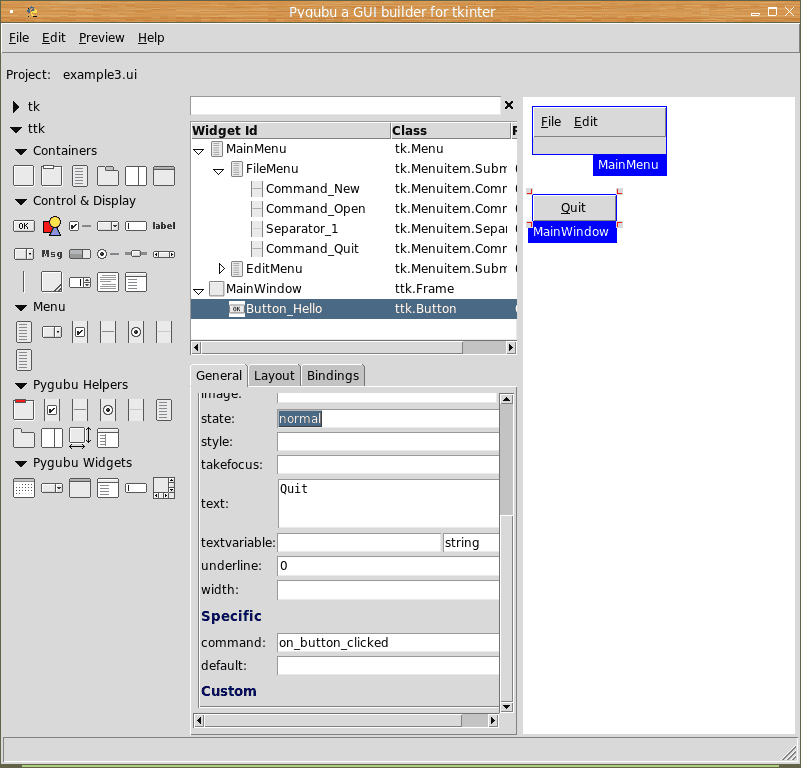Collapse the Pygubu Helpers section
Image resolution: width=801 pixels, height=768 pixels.
coord(21,386)
